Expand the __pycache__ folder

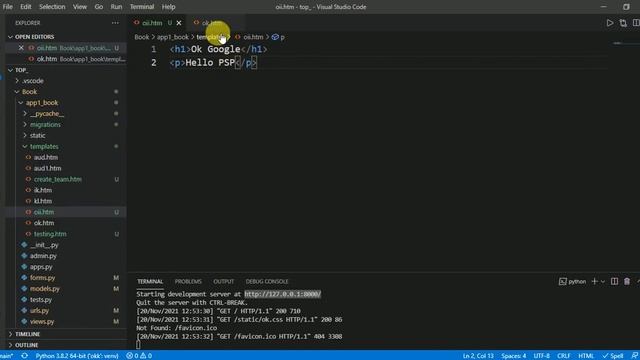47,113
